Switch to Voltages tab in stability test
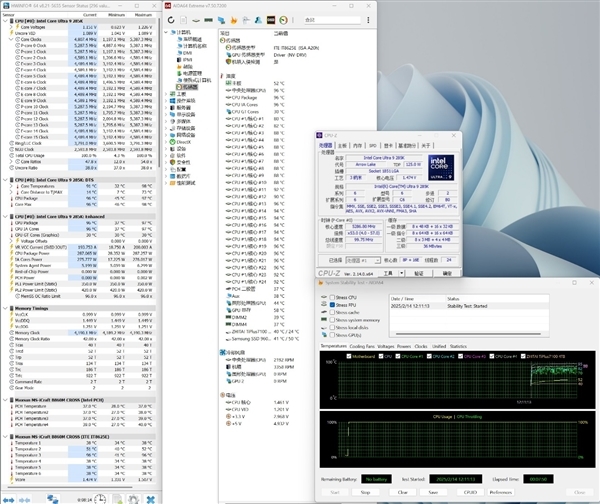The width and height of the screenshot is (600, 504). click(386, 346)
